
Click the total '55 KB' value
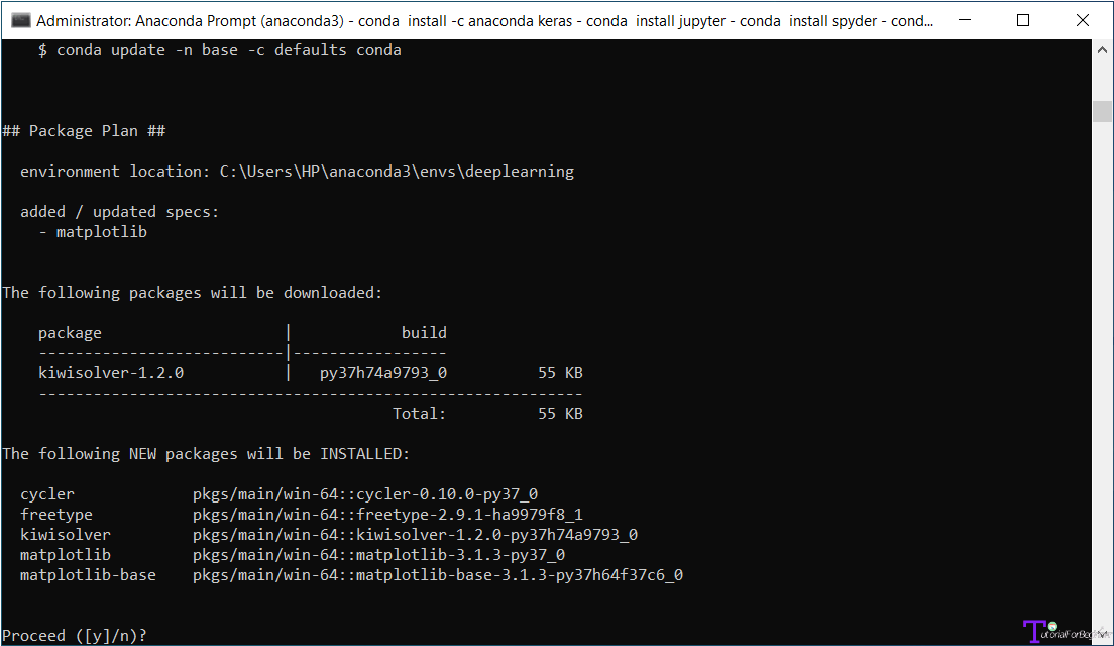tap(561, 414)
